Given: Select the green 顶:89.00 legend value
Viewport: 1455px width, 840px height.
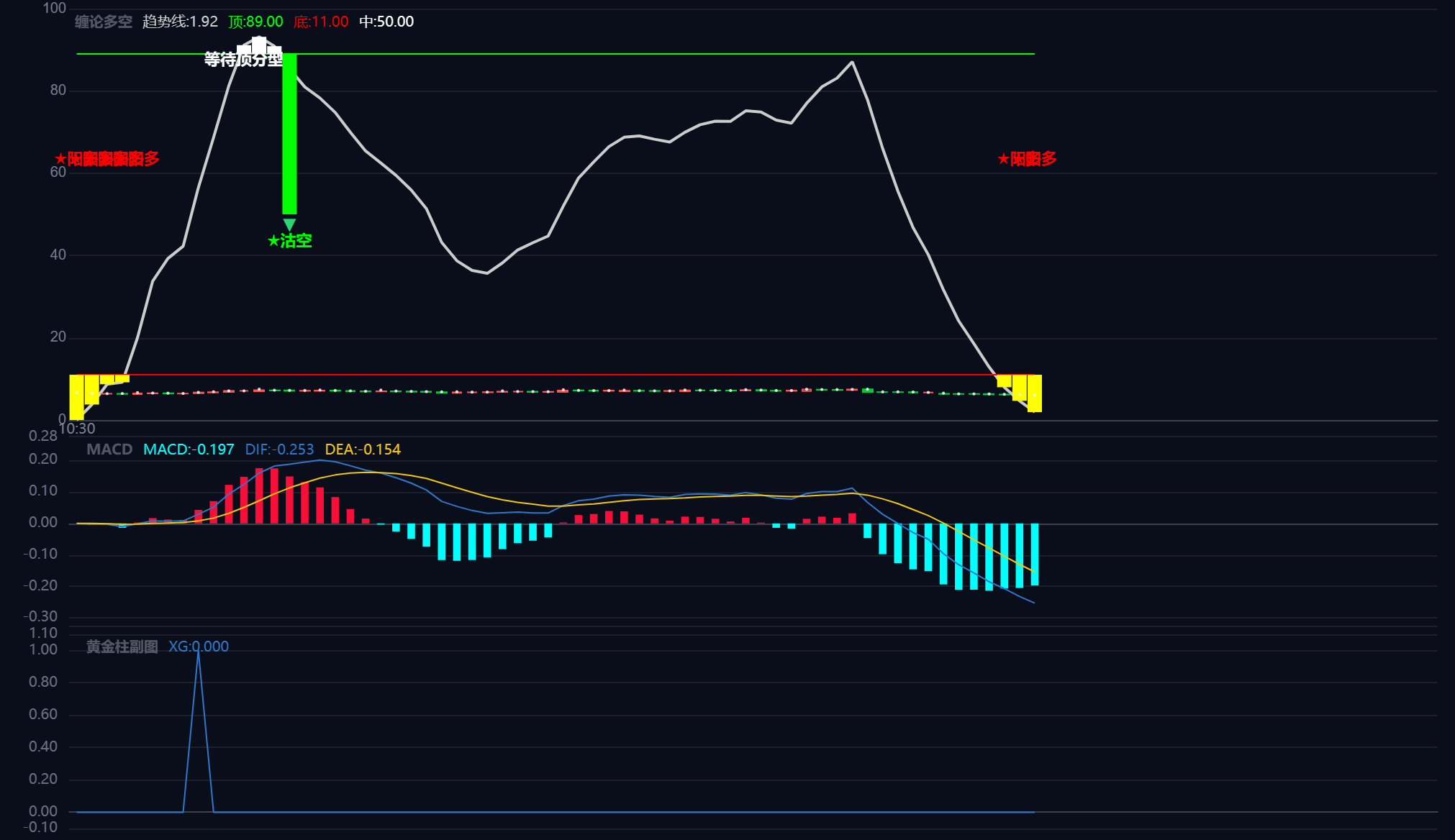Looking at the screenshot, I should (x=256, y=22).
